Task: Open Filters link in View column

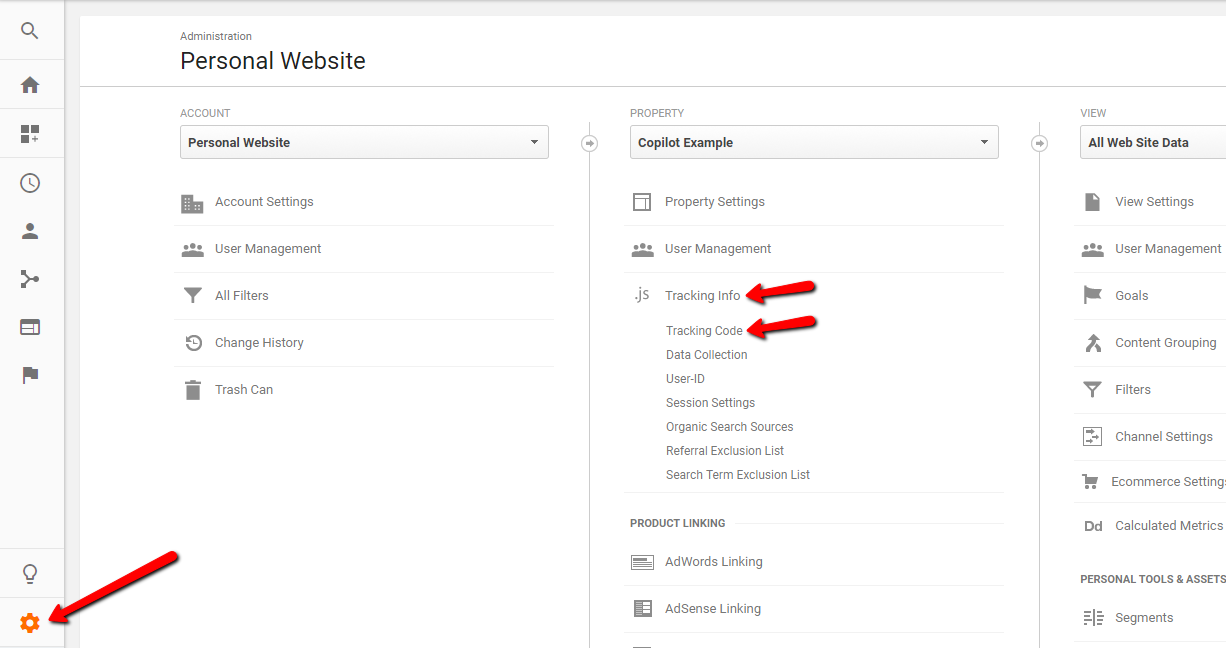Action: 1133,390
